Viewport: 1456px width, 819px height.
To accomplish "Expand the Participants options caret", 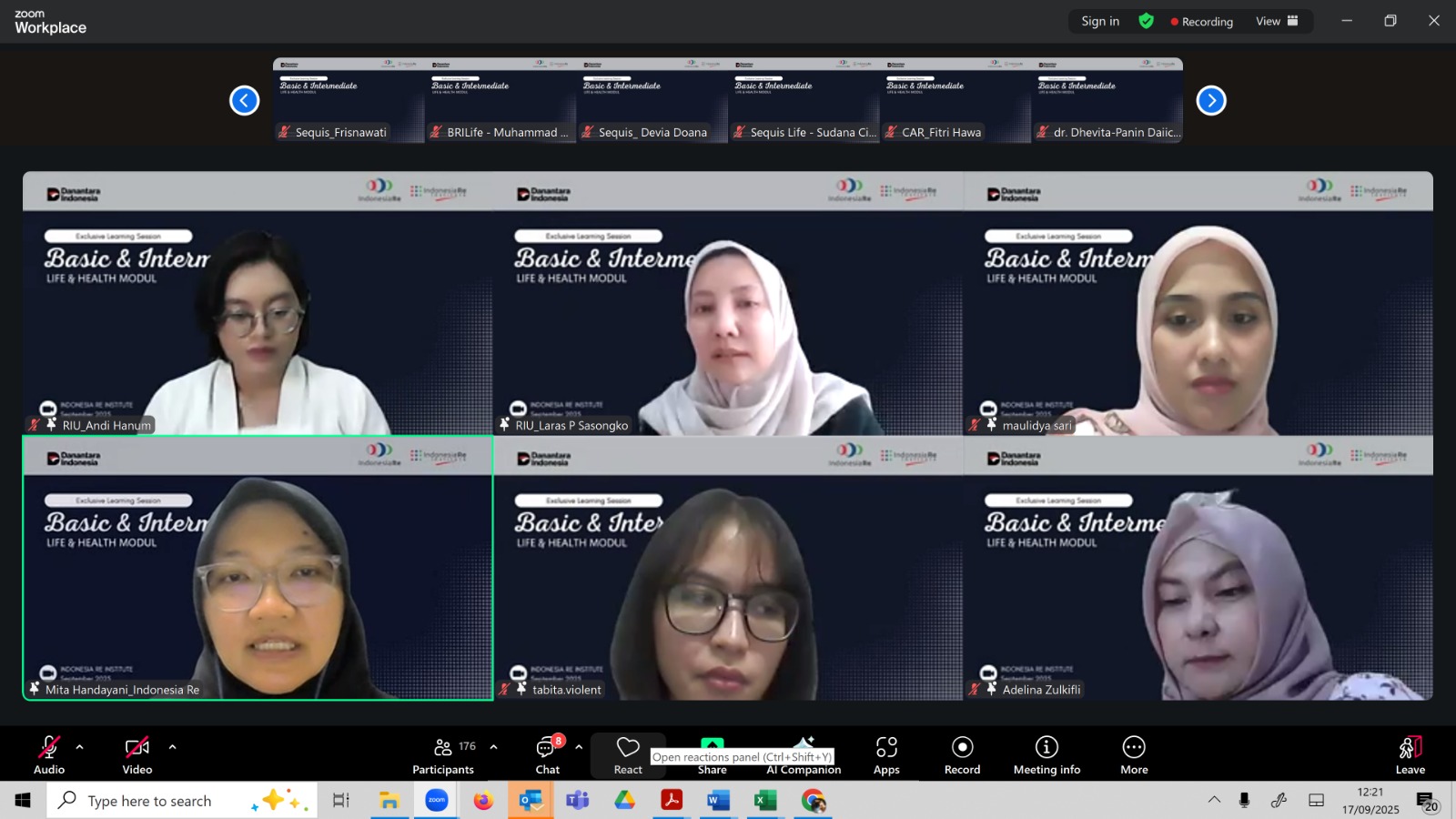I will click(493, 747).
